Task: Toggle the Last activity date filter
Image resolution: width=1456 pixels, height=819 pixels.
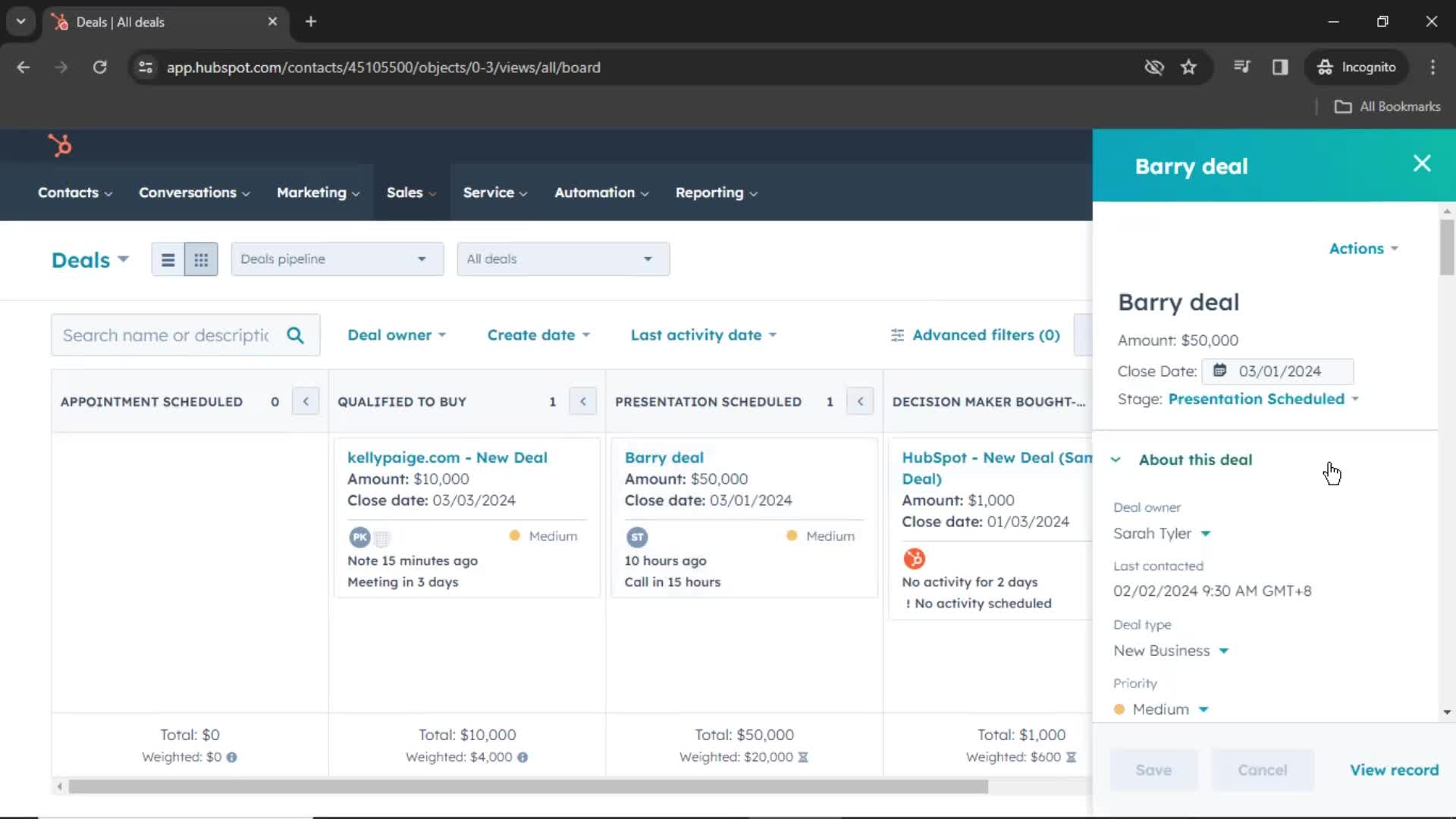Action: [703, 334]
